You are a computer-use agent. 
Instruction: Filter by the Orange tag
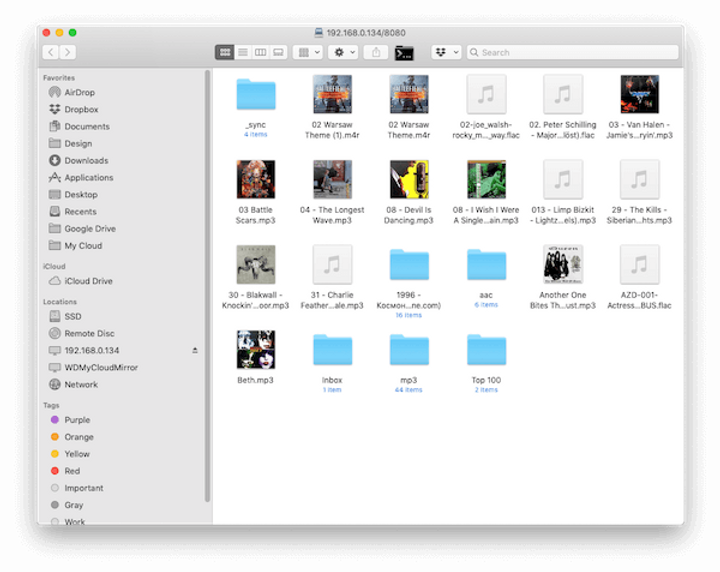click(72, 437)
